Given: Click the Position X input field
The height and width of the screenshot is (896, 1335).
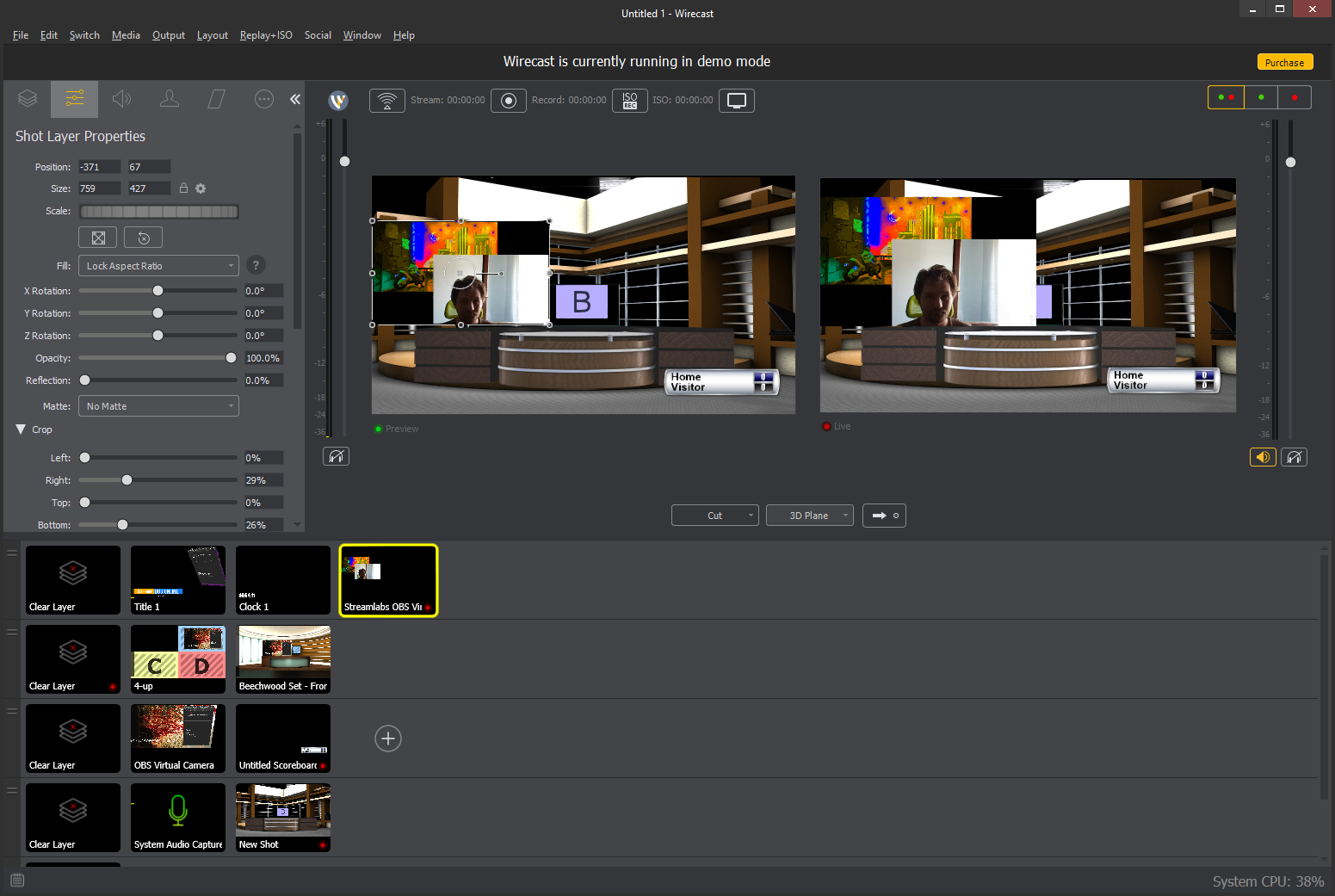Looking at the screenshot, I should (100, 167).
